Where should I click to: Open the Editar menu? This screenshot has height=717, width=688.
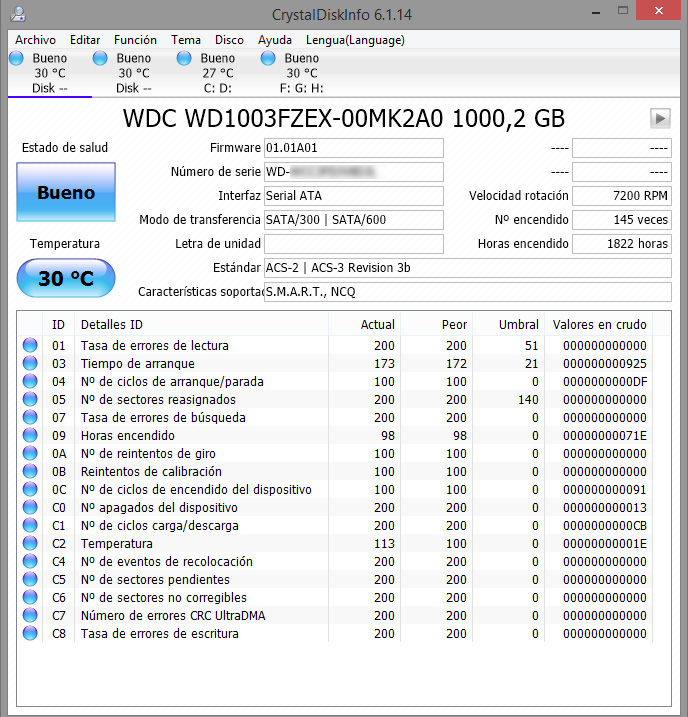pyautogui.click(x=85, y=40)
